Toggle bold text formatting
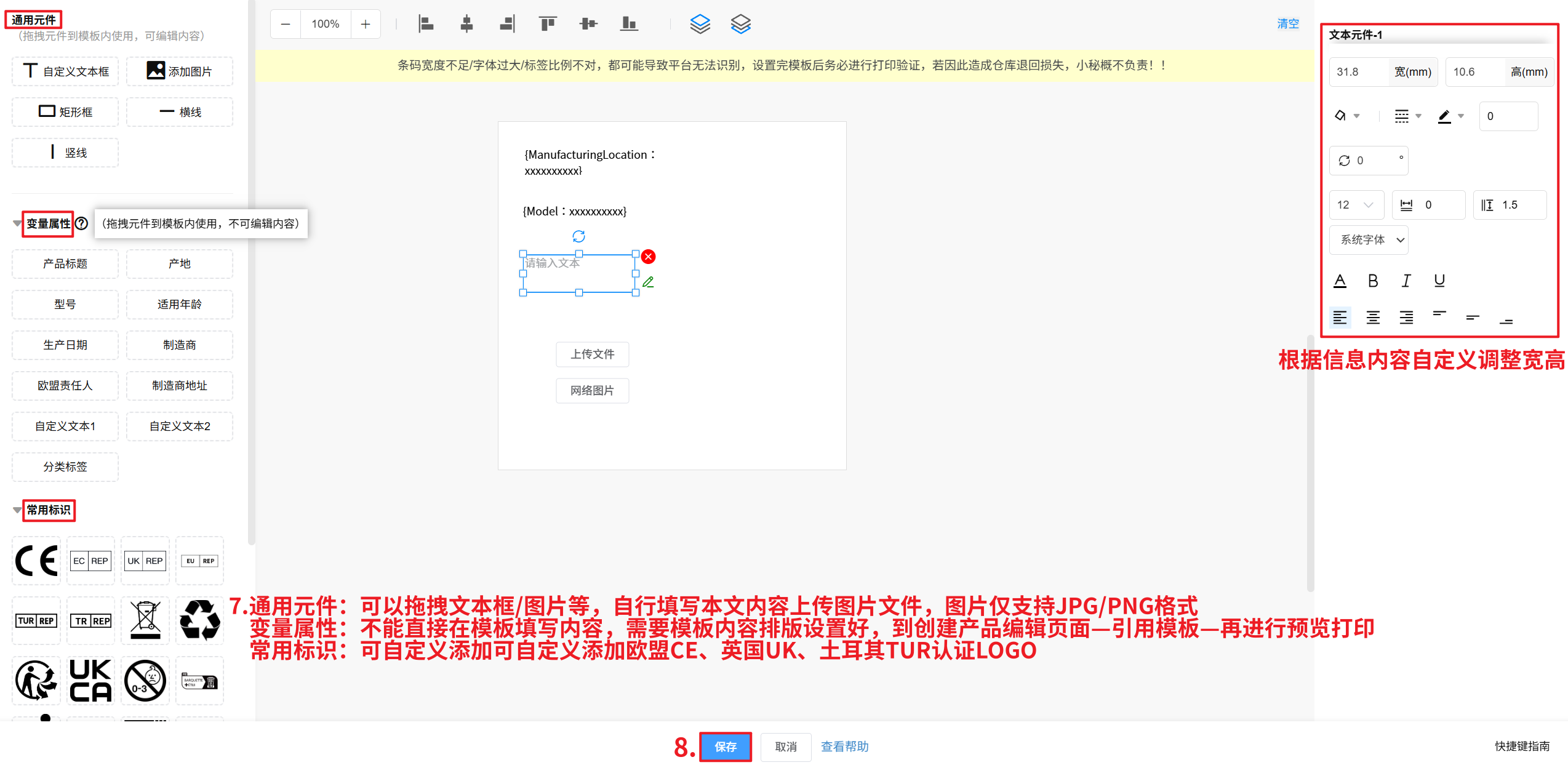The width and height of the screenshot is (1568, 773). click(x=1372, y=281)
